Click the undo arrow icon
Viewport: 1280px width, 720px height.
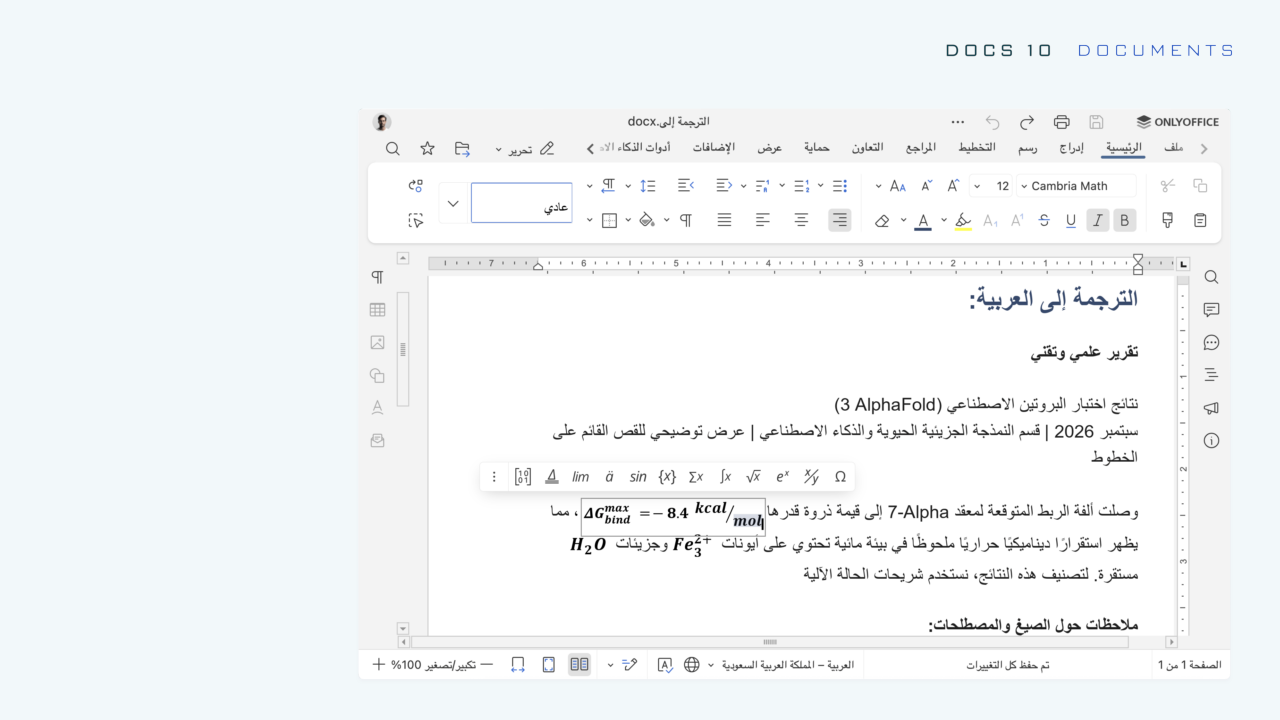tap(992, 122)
